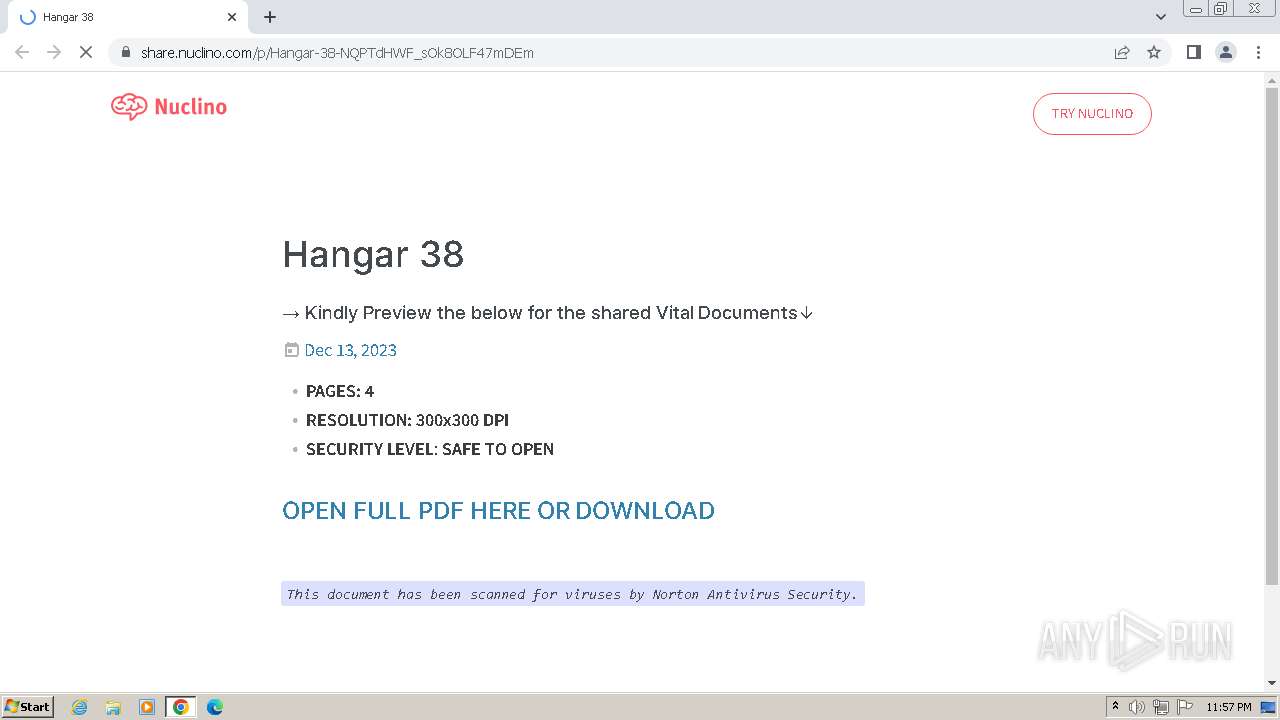Launch Internet Explorer from taskbar
1280x720 pixels.
pos(80,707)
